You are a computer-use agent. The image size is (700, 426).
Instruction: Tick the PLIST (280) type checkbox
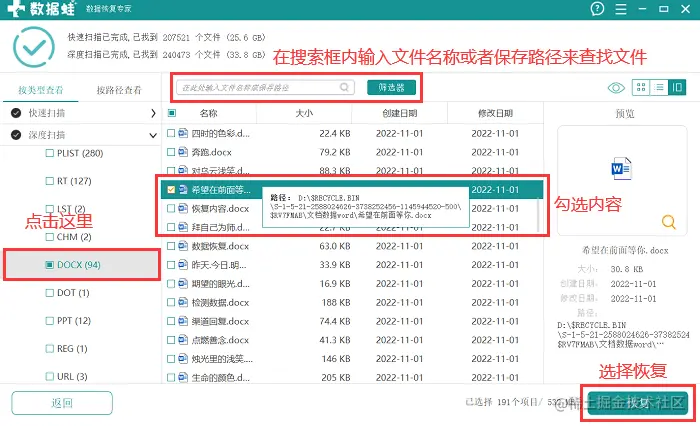click(x=50, y=153)
